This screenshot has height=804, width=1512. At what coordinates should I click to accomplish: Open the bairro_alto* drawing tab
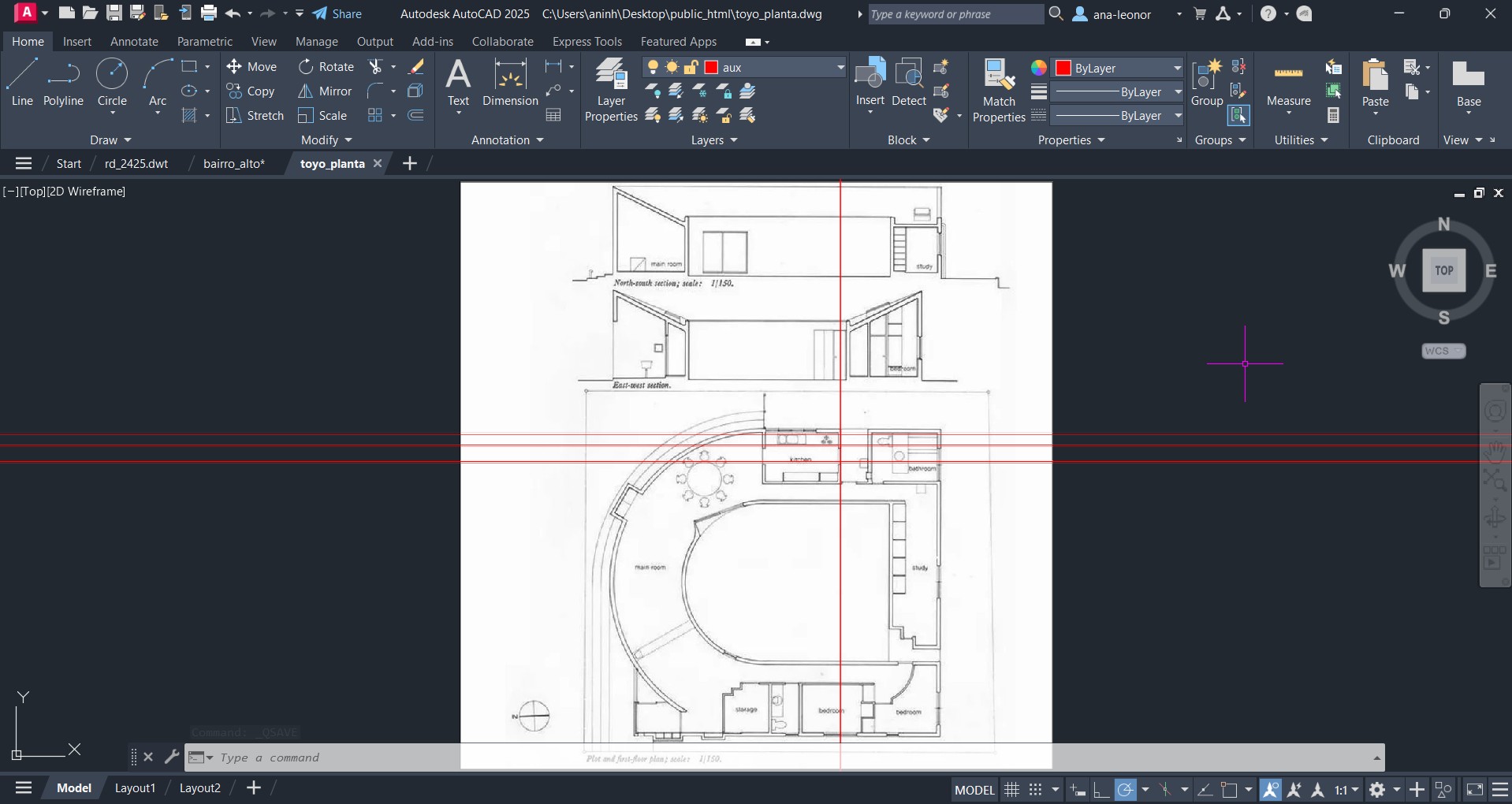coord(234,163)
